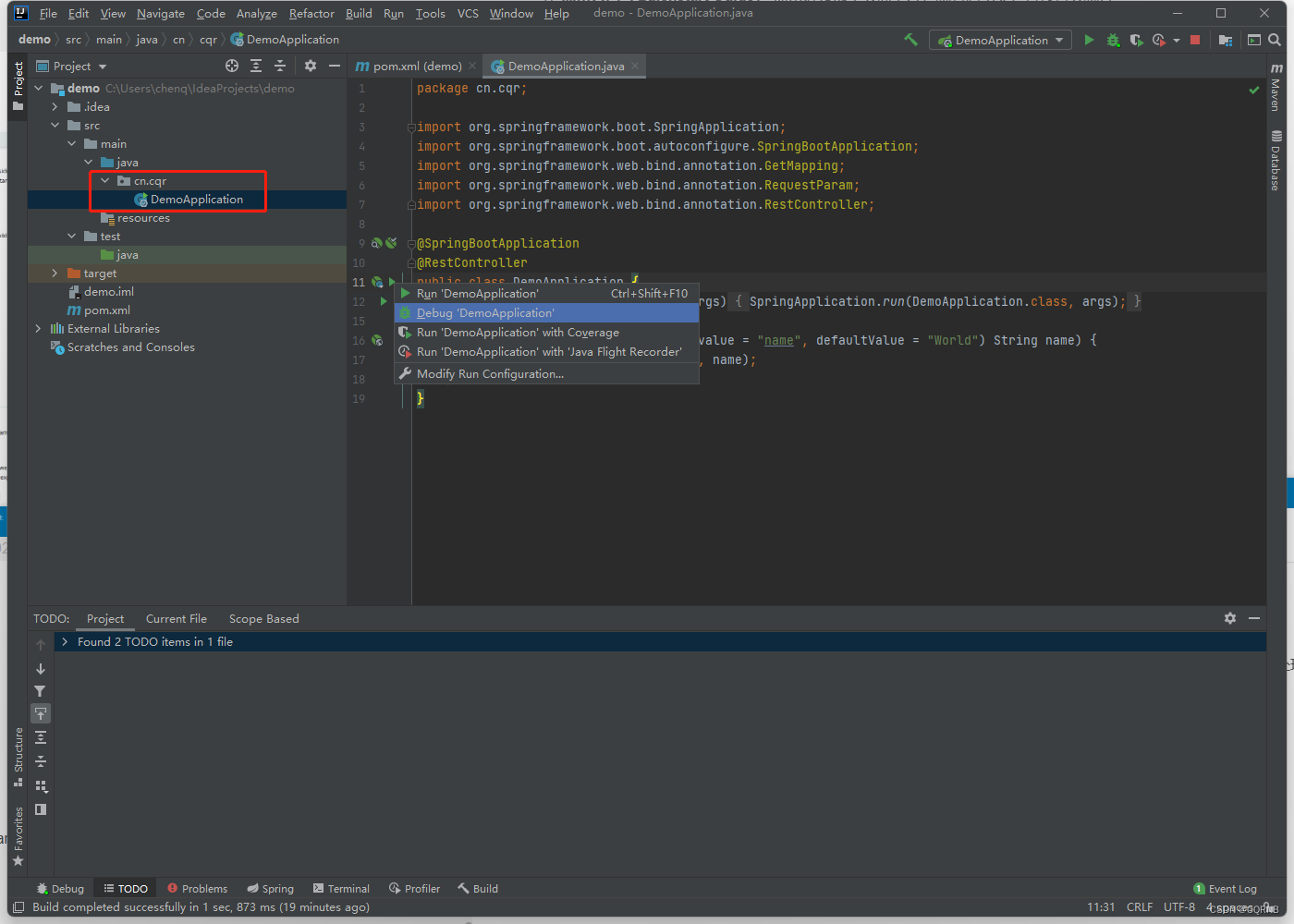Expand External Libraries node
This screenshot has height=924, width=1294.
(39, 328)
